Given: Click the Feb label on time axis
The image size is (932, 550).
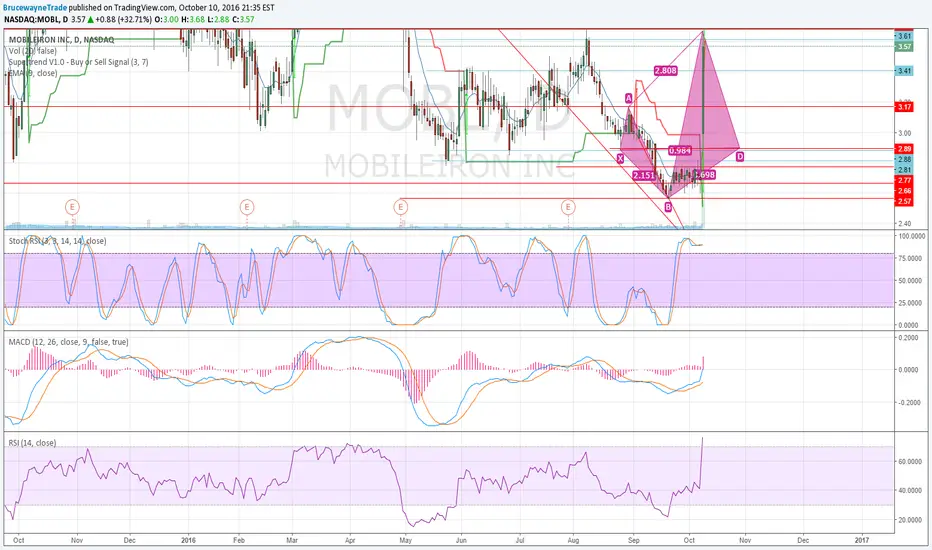Looking at the screenshot, I should click(x=239, y=540).
